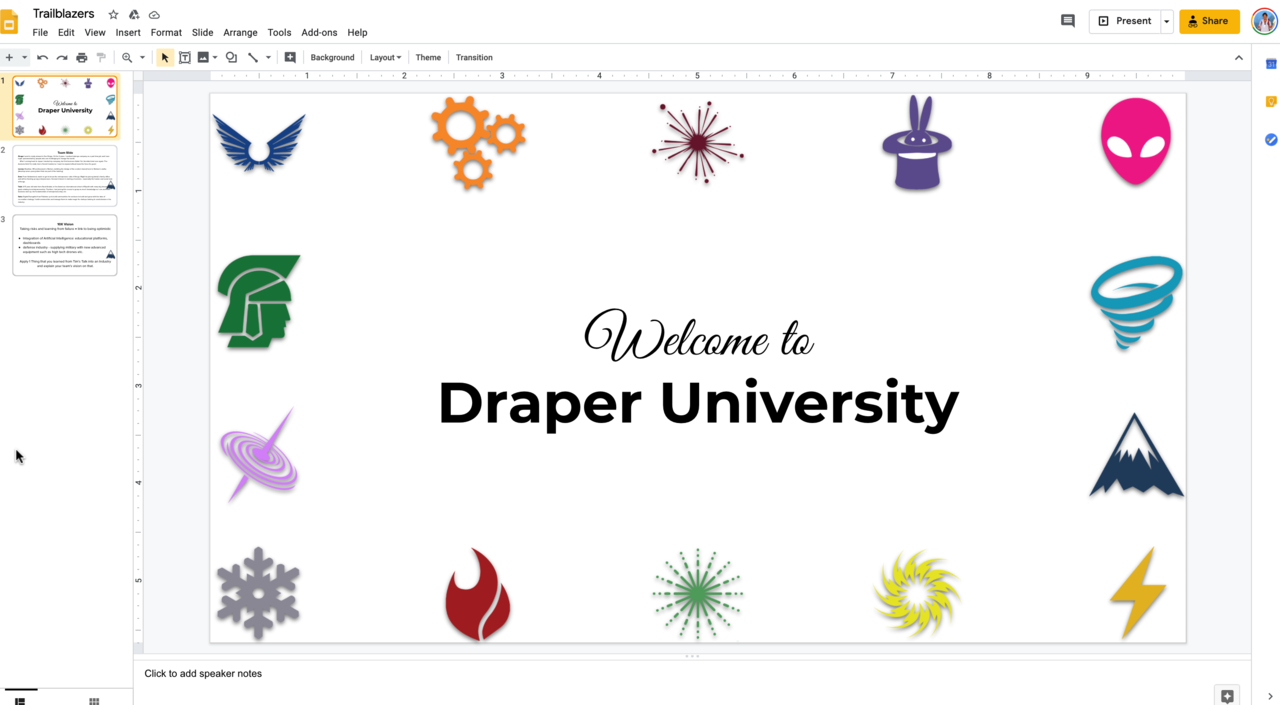Open the Tools menu

[x=279, y=33]
